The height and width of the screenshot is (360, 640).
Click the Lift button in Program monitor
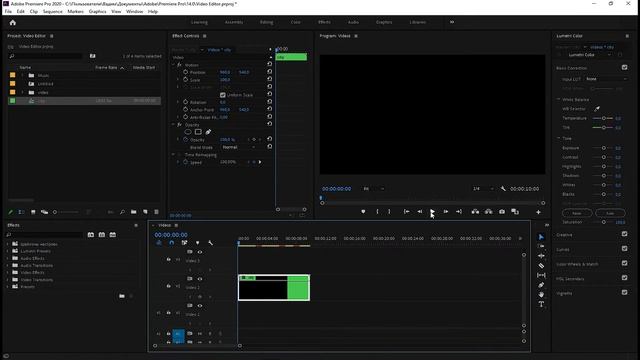point(475,211)
